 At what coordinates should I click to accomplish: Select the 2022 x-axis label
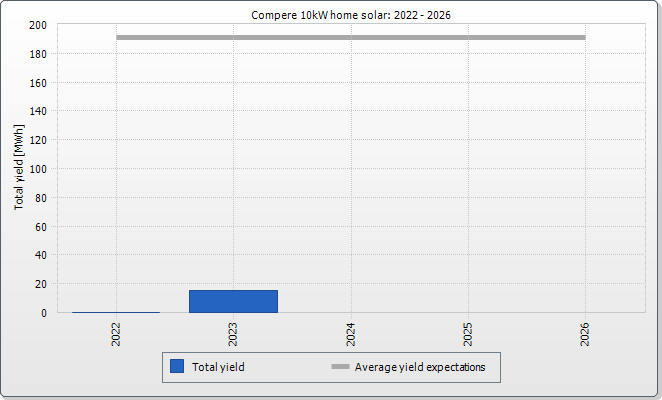(x=117, y=333)
